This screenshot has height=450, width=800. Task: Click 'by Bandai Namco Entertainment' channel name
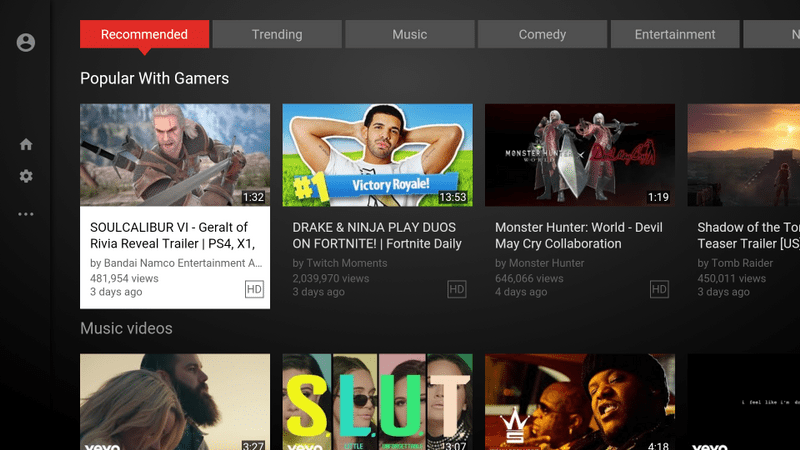point(176,263)
